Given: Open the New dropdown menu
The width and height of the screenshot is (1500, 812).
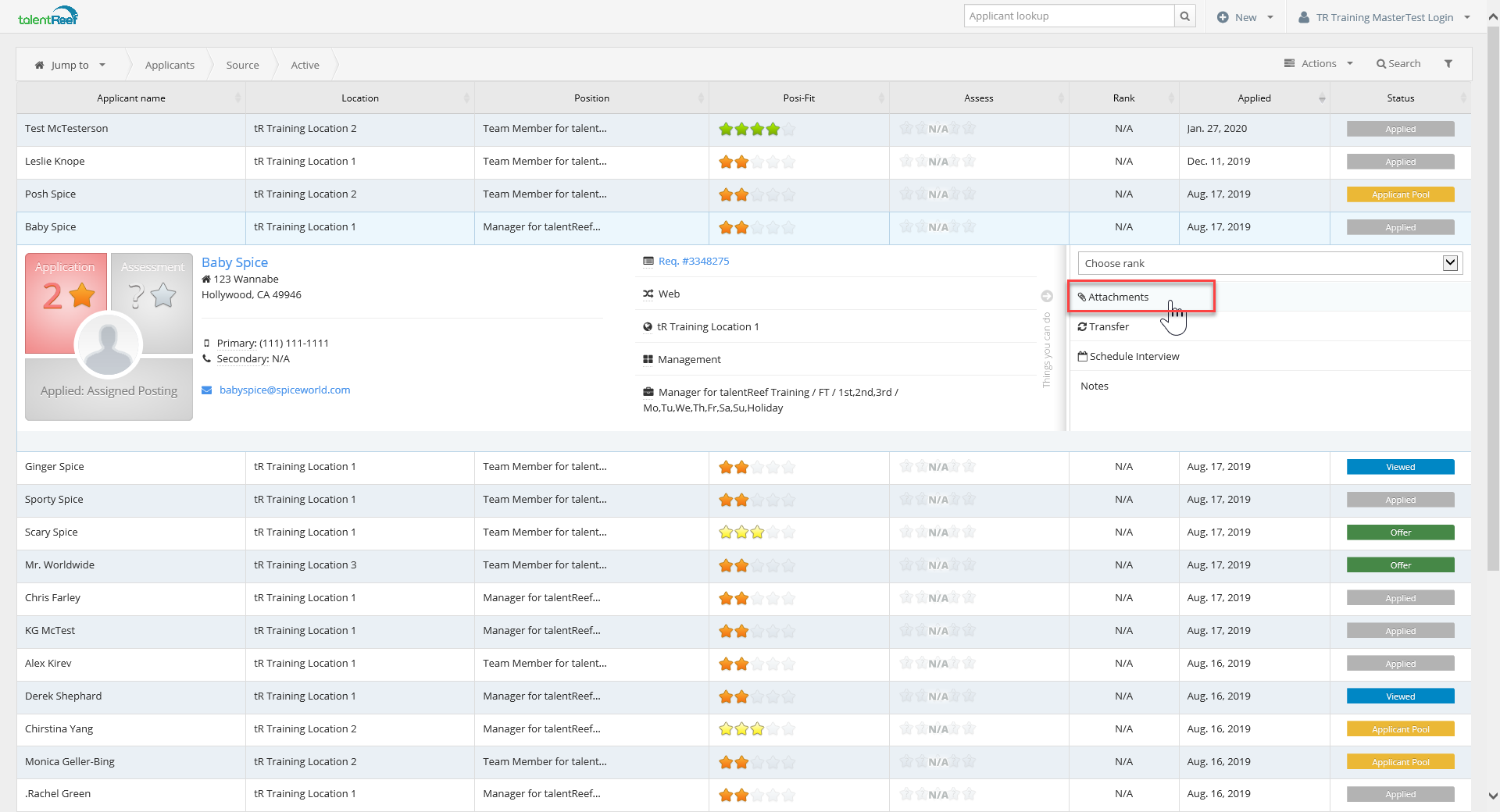Looking at the screenshot, I should point(1245,17).
